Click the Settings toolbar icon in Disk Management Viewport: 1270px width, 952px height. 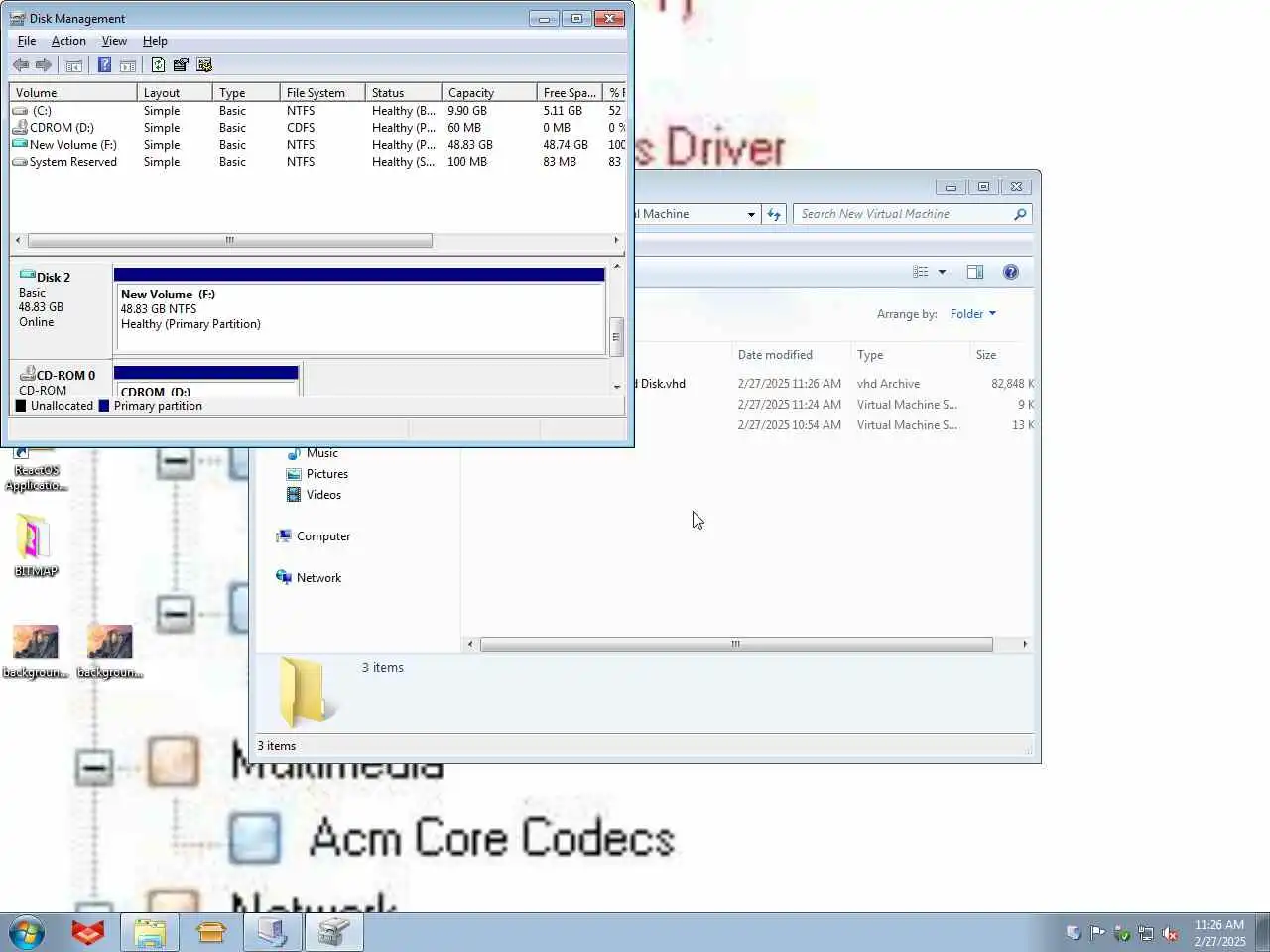pyautogui.click(x=204, y=65)
